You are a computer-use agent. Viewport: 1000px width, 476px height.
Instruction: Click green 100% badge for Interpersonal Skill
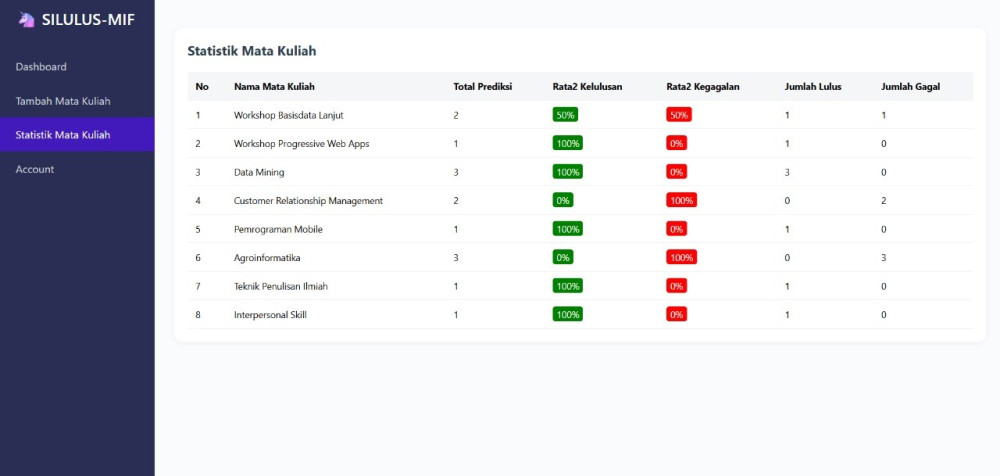coord(568,315)
